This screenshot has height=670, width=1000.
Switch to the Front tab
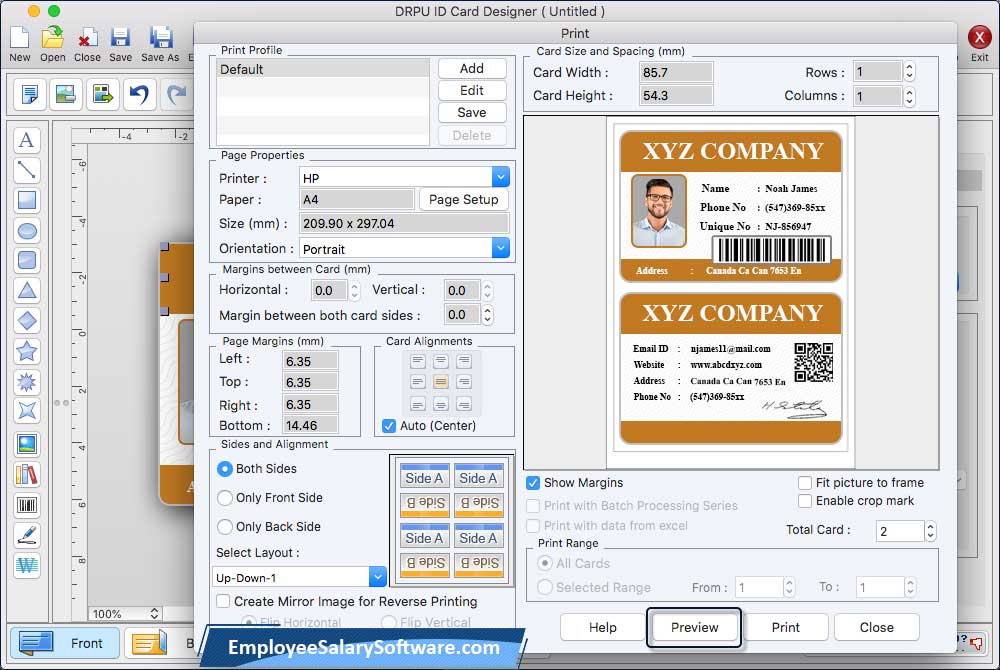[64, 643]
